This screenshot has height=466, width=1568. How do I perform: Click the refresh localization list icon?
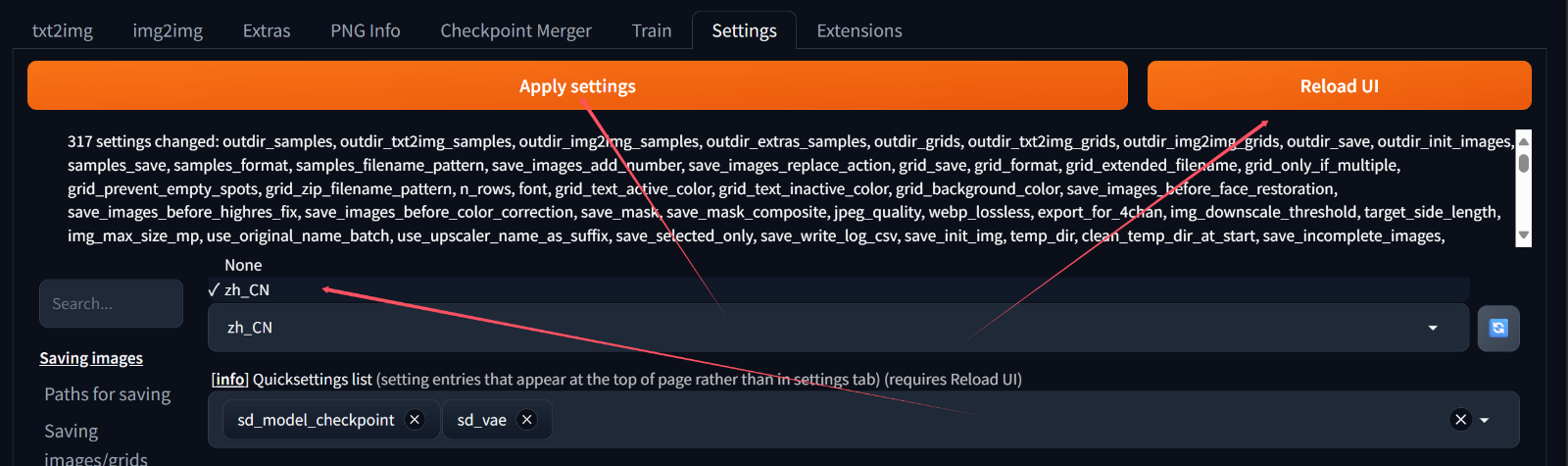[1498, 328]
